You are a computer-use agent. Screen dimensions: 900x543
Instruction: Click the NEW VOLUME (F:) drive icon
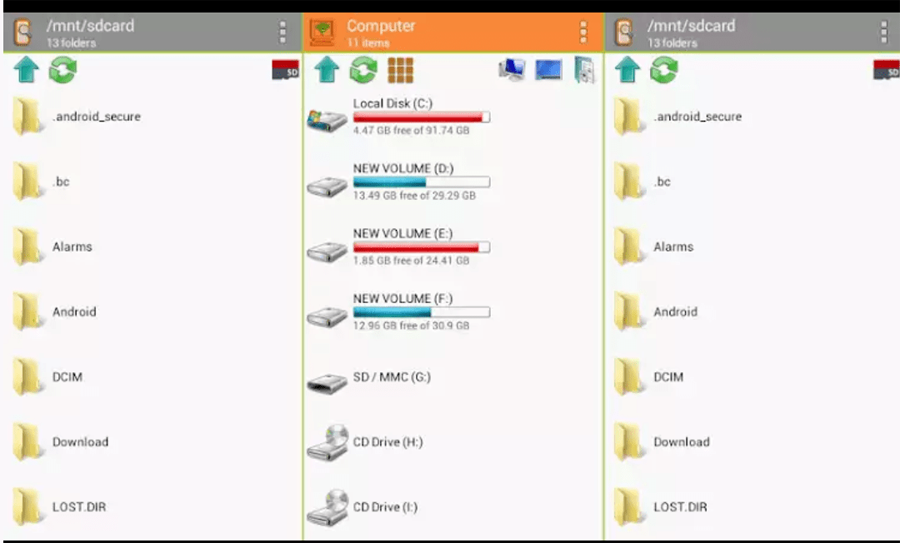coord(327,316)
